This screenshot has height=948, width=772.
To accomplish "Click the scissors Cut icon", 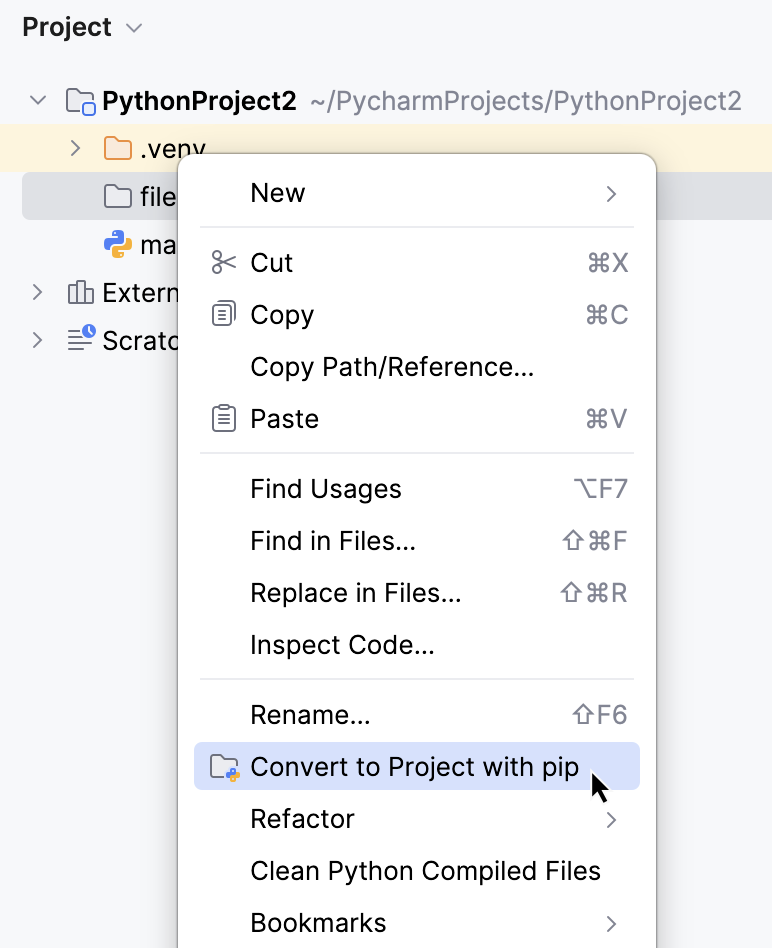I will [224, 262].
